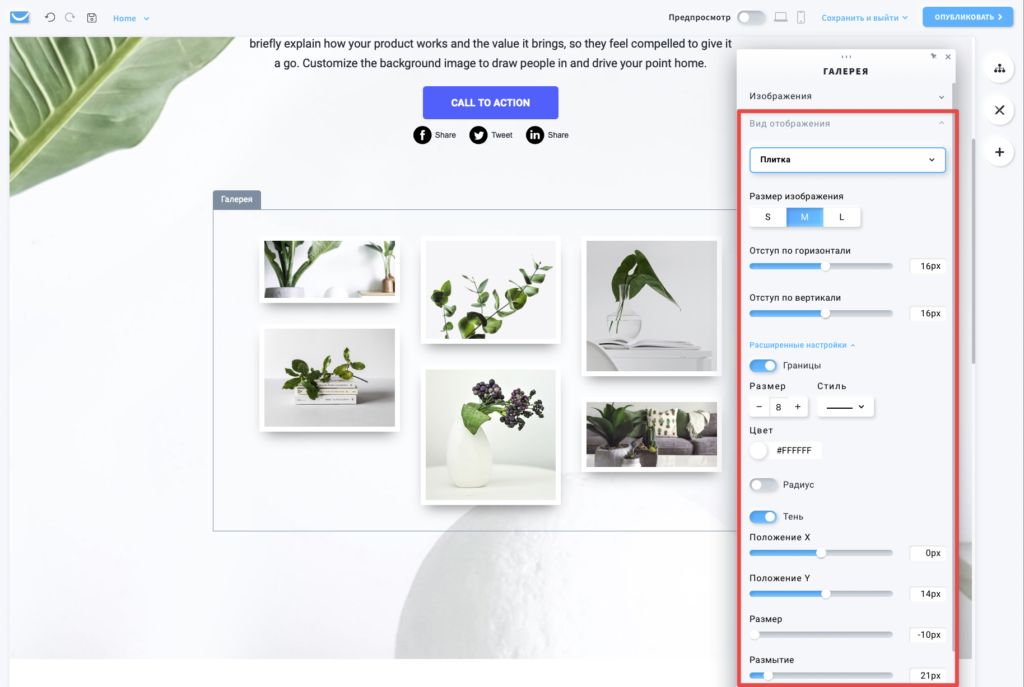Screen dimensions: 1024x687
Task: Select the eucalyptus branch gallery image
Action: (490, 289)
